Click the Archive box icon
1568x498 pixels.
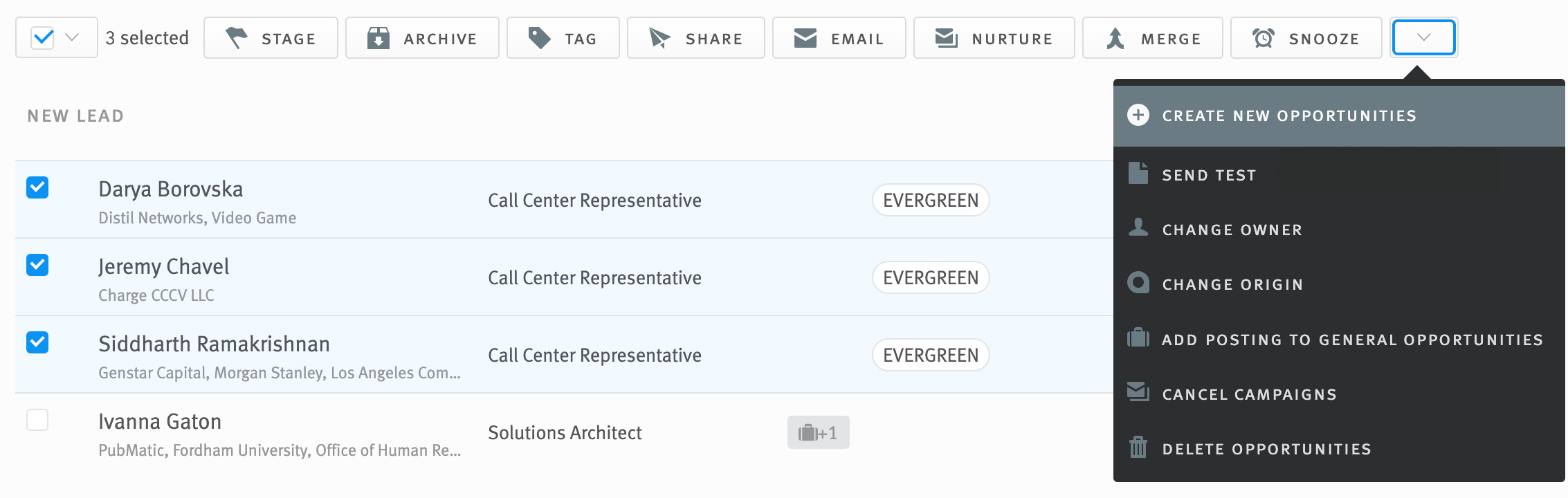coord(378,37)
